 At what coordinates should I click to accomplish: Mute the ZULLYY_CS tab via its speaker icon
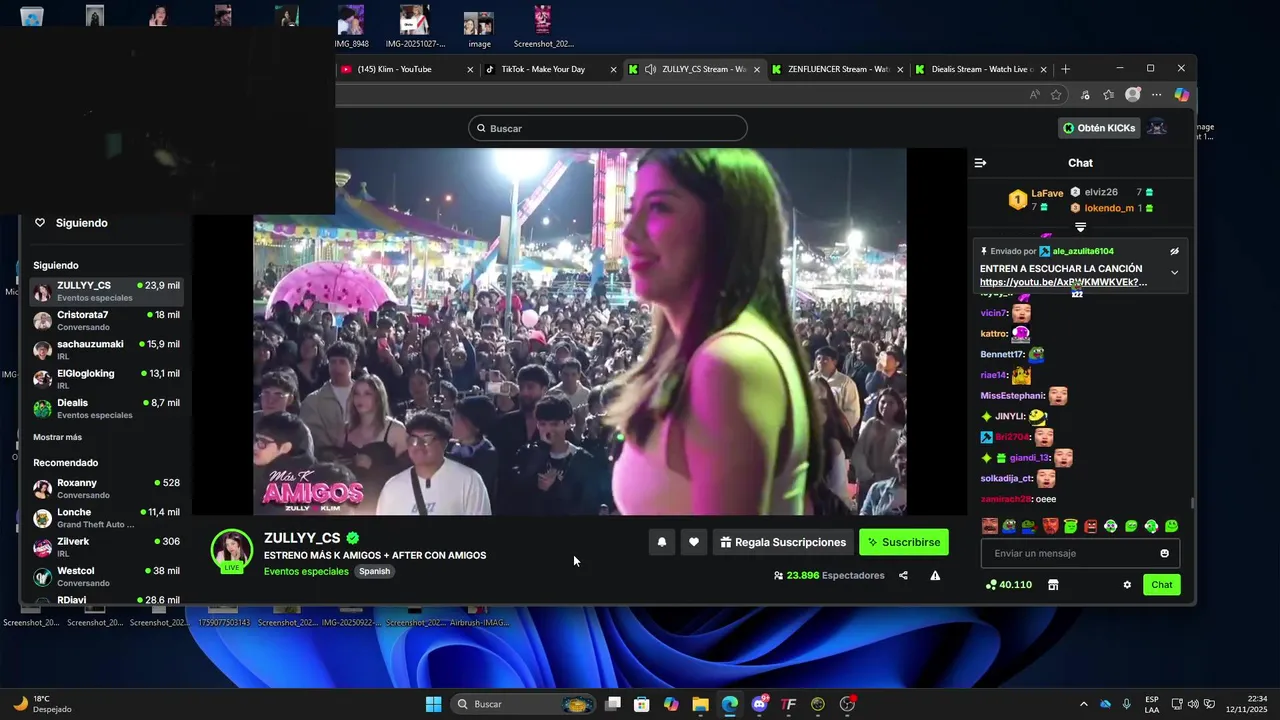(x=650, y=69)
